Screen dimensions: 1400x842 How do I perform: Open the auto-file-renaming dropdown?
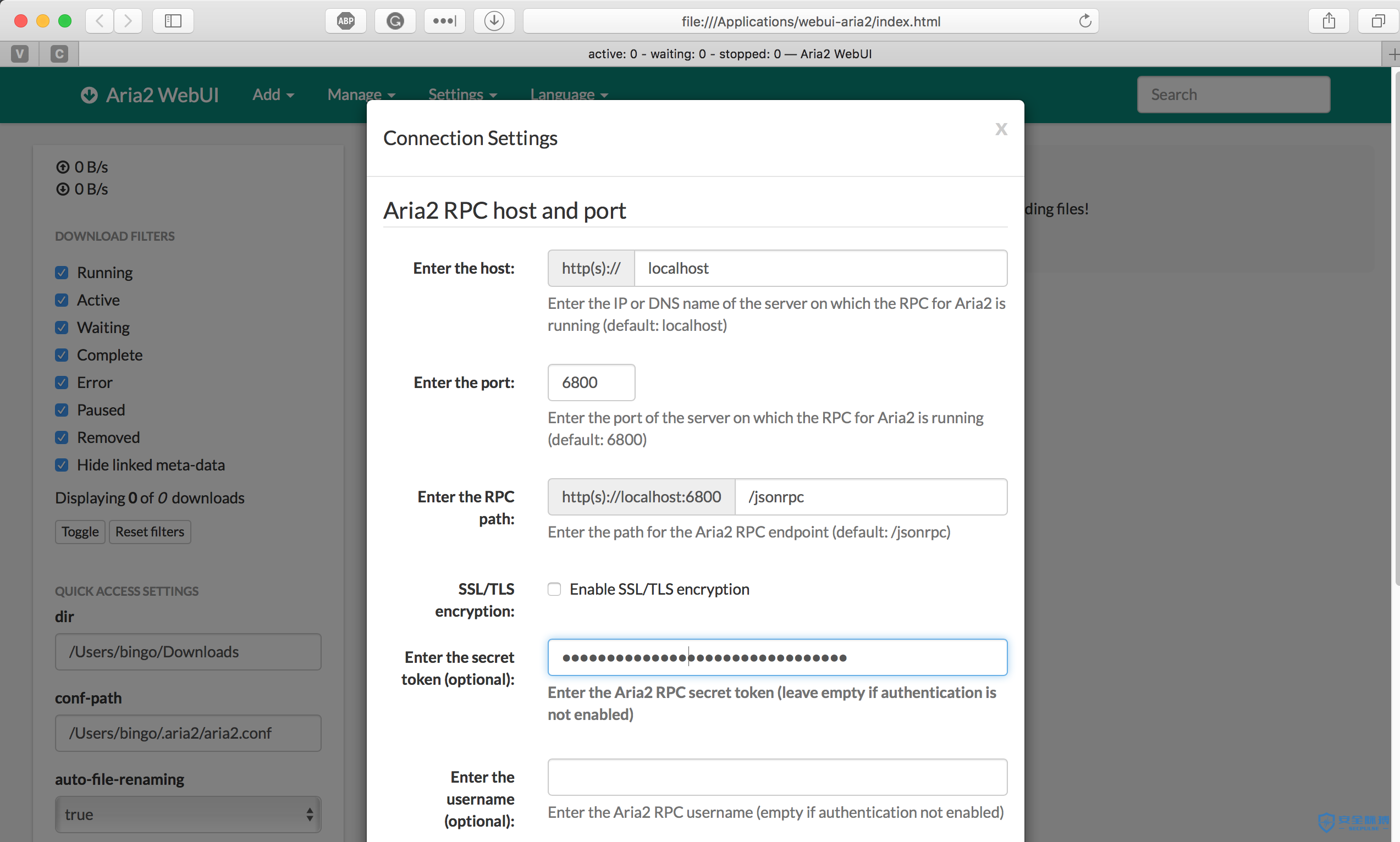pyautogui.click(x=188, y=815)
